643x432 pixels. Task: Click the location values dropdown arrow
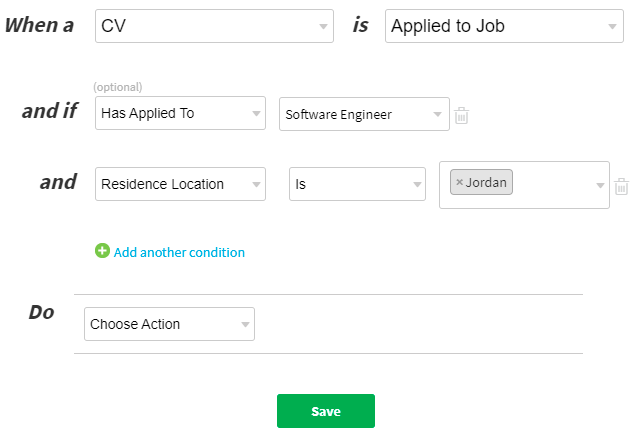coord(600,185)
